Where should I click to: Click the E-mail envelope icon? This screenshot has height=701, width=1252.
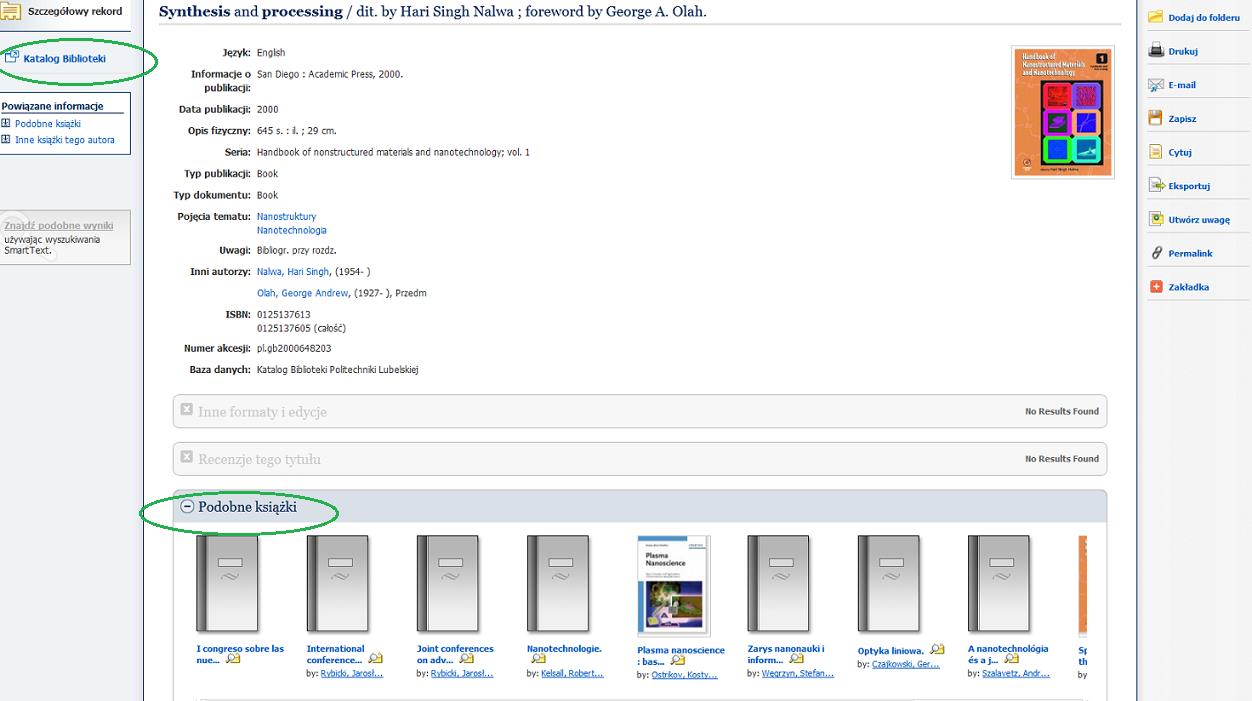pos(1155,85)
